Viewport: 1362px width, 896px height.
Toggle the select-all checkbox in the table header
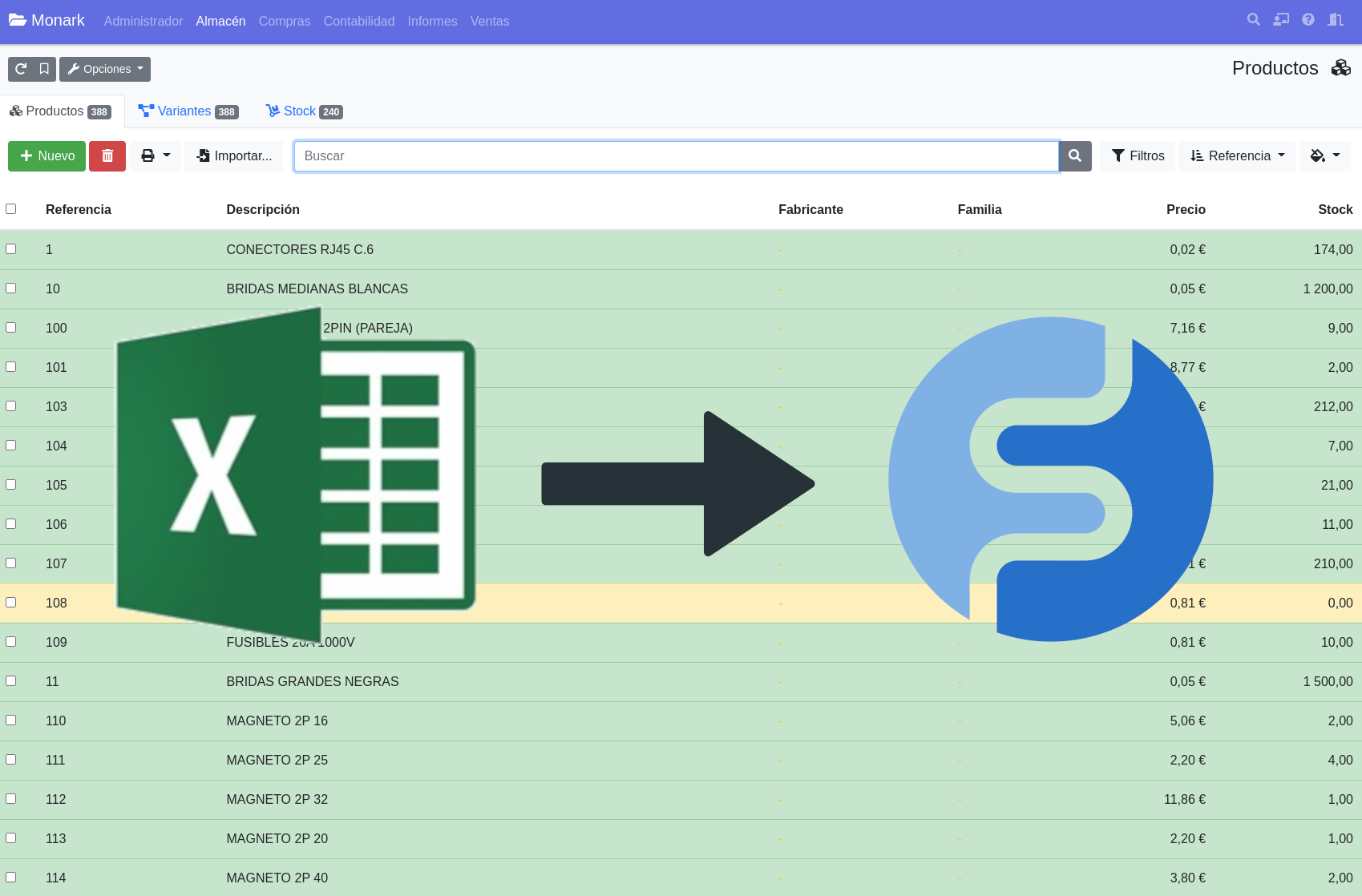(x=11, y=208)
